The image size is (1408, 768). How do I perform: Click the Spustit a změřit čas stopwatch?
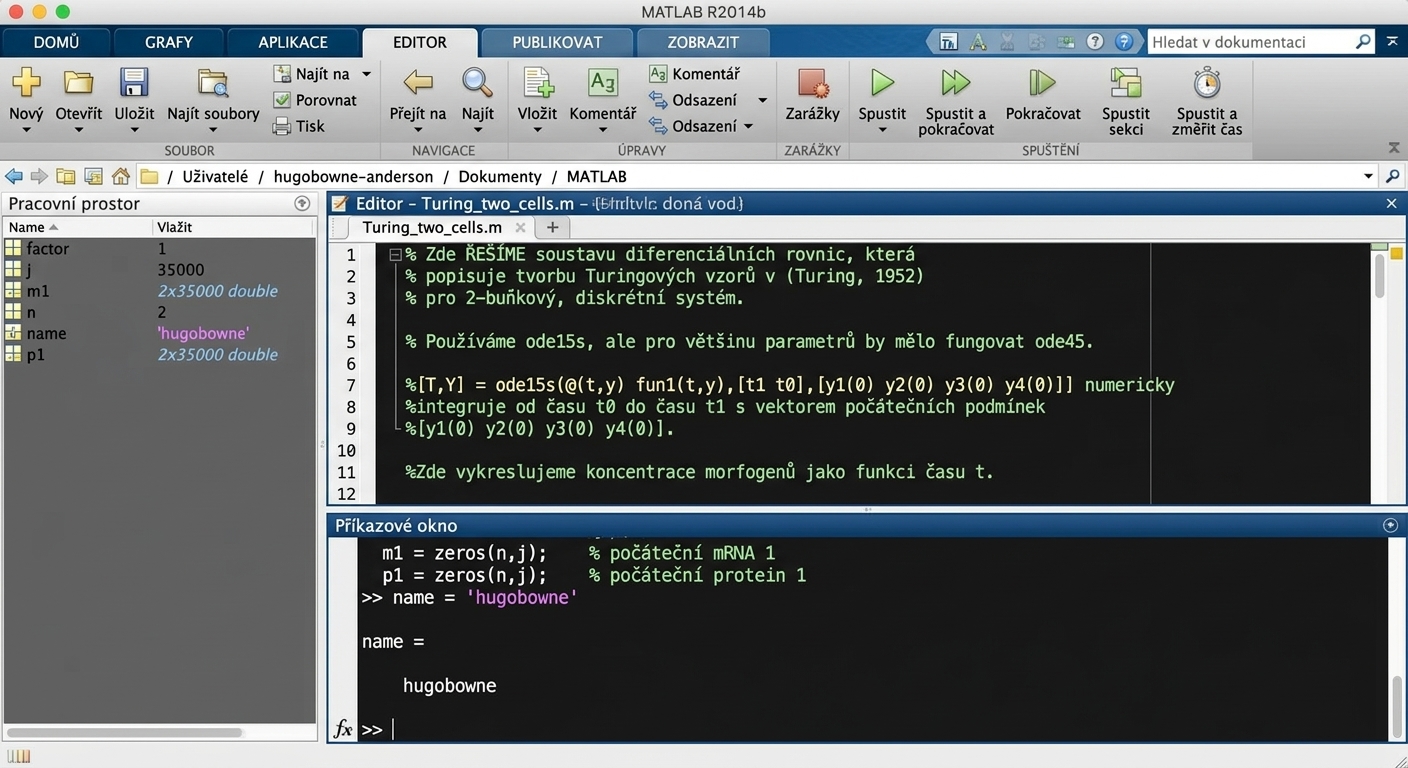(1207, 82)
